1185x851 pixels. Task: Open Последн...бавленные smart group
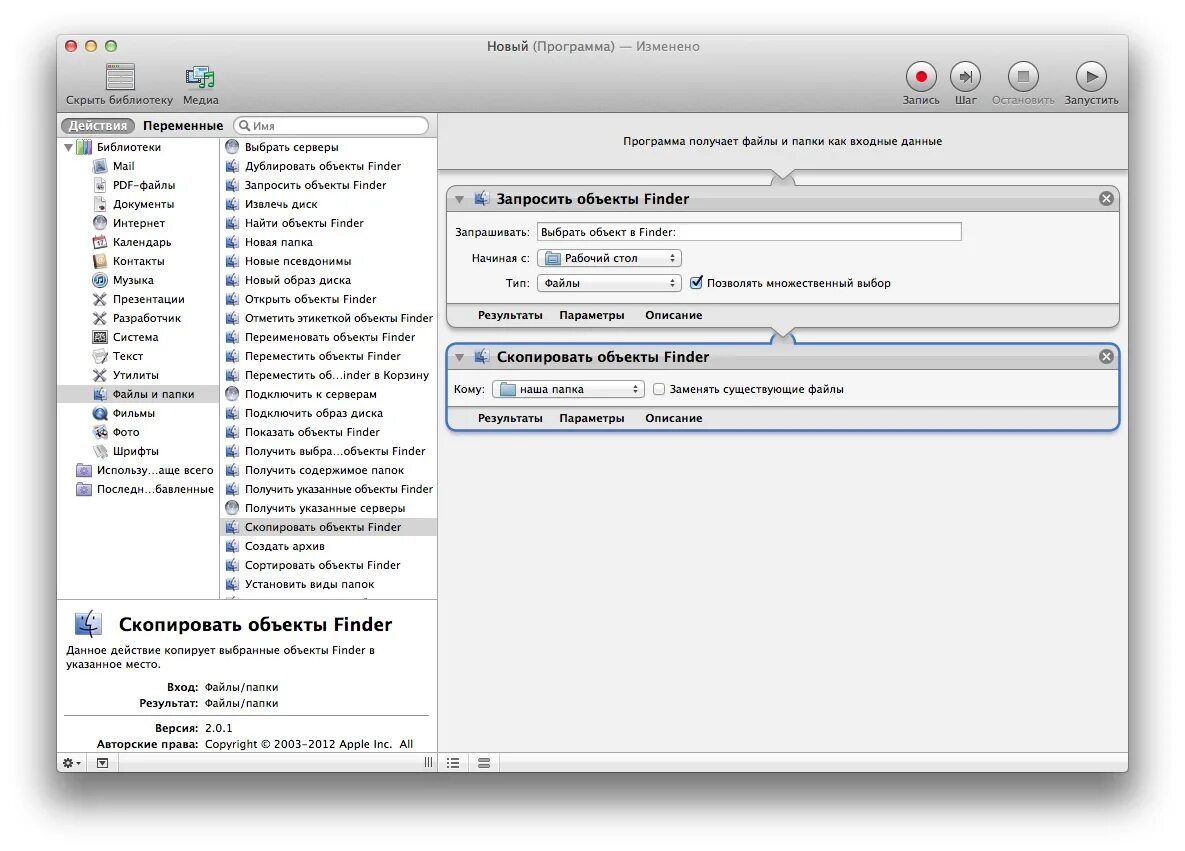coord(154,489)
